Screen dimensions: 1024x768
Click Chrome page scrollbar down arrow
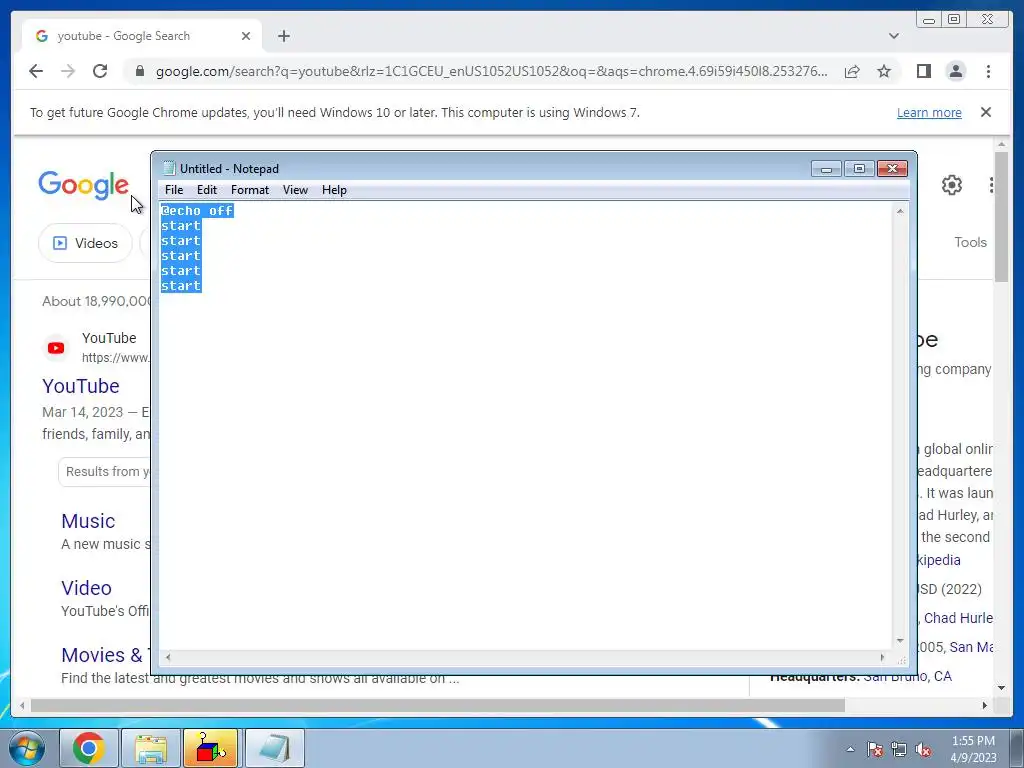click(x=1001, y=688)
